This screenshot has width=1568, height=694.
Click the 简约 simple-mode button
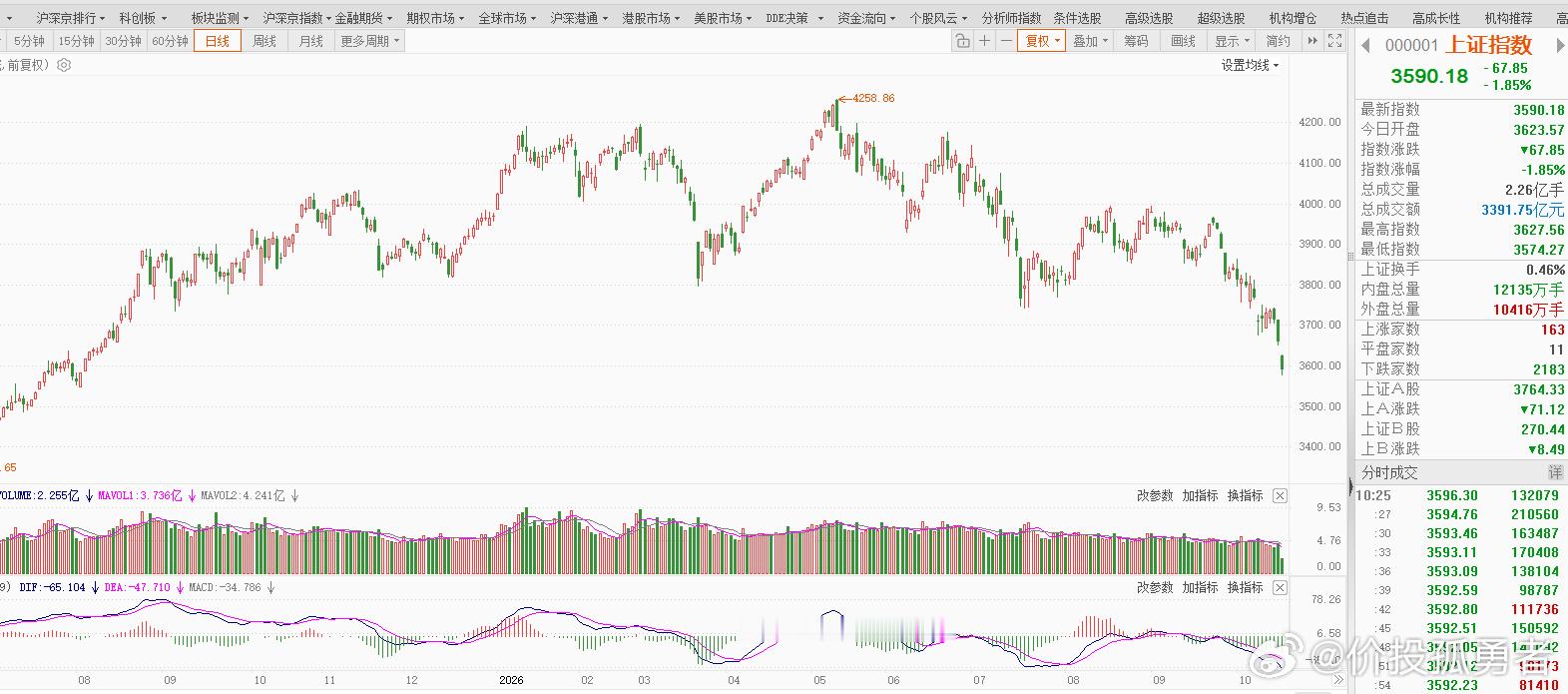coord(1278,41)
